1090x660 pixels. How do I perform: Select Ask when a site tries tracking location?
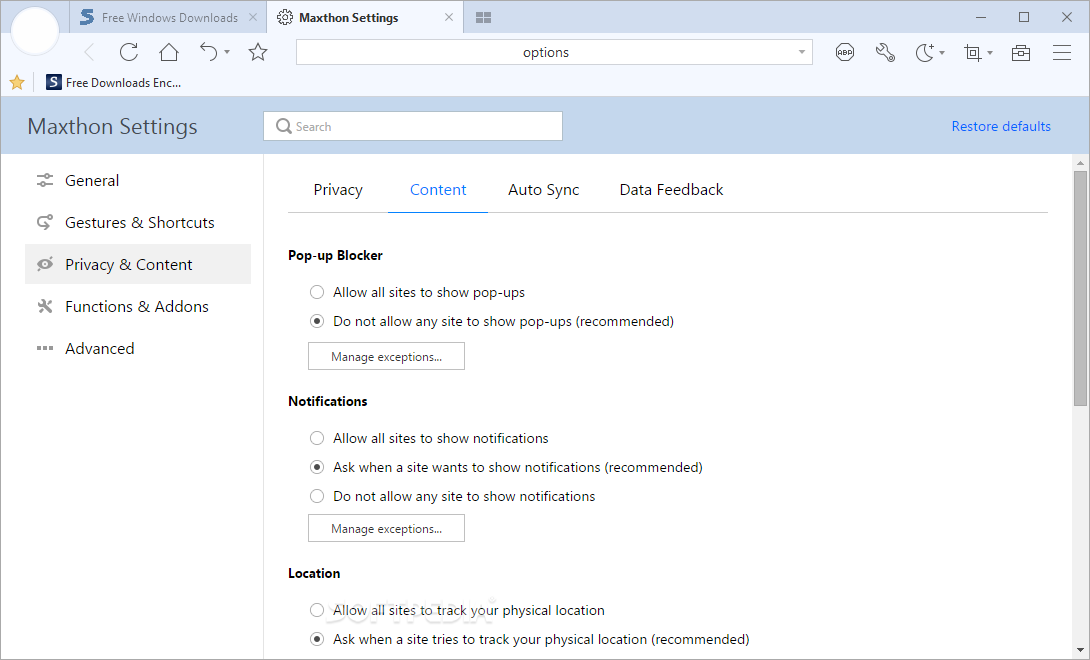pos(317,639)
